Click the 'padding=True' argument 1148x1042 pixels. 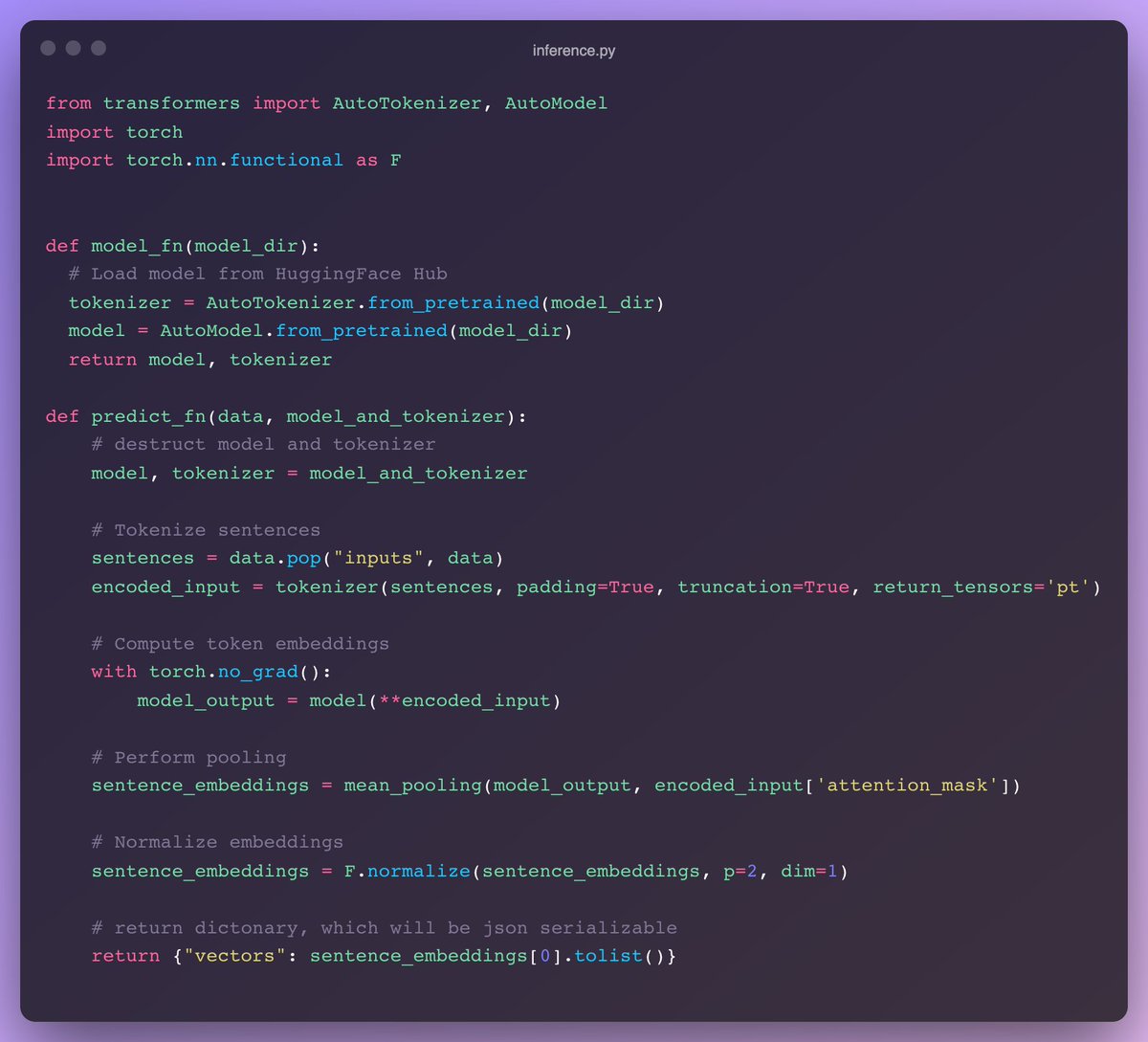pos(585,587)
